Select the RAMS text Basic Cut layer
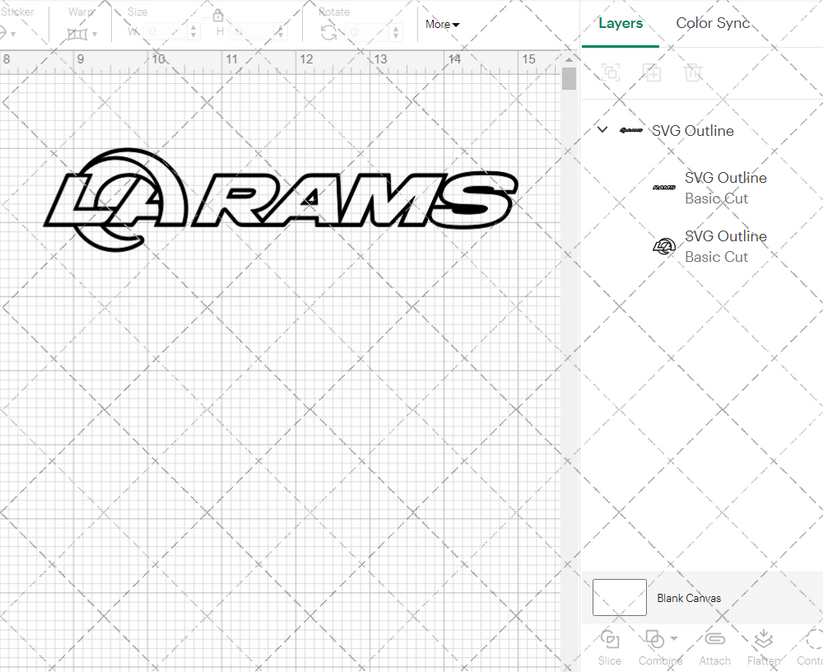Viewport: 823px width, 672px height. click(x=726, y=188)
